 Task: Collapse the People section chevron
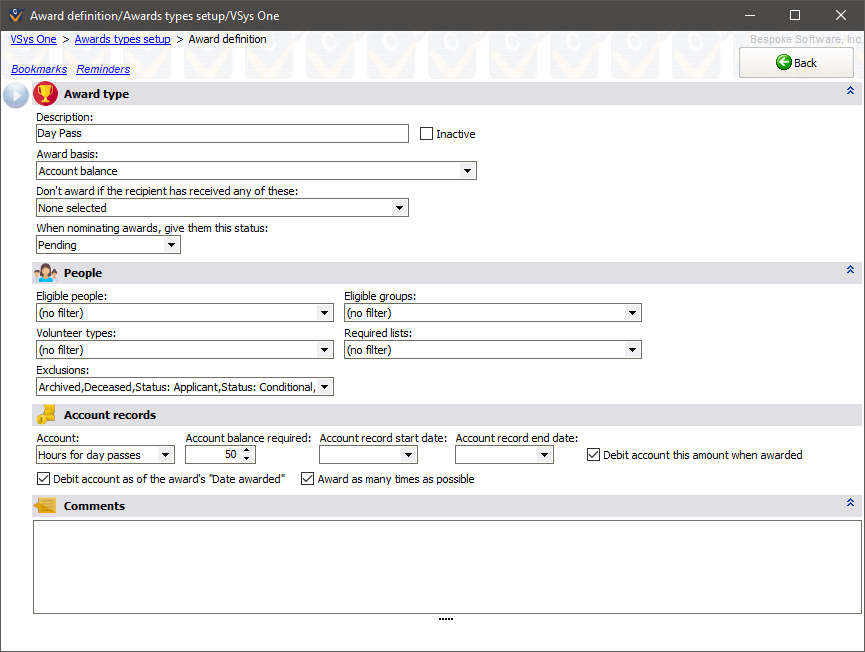850,270
